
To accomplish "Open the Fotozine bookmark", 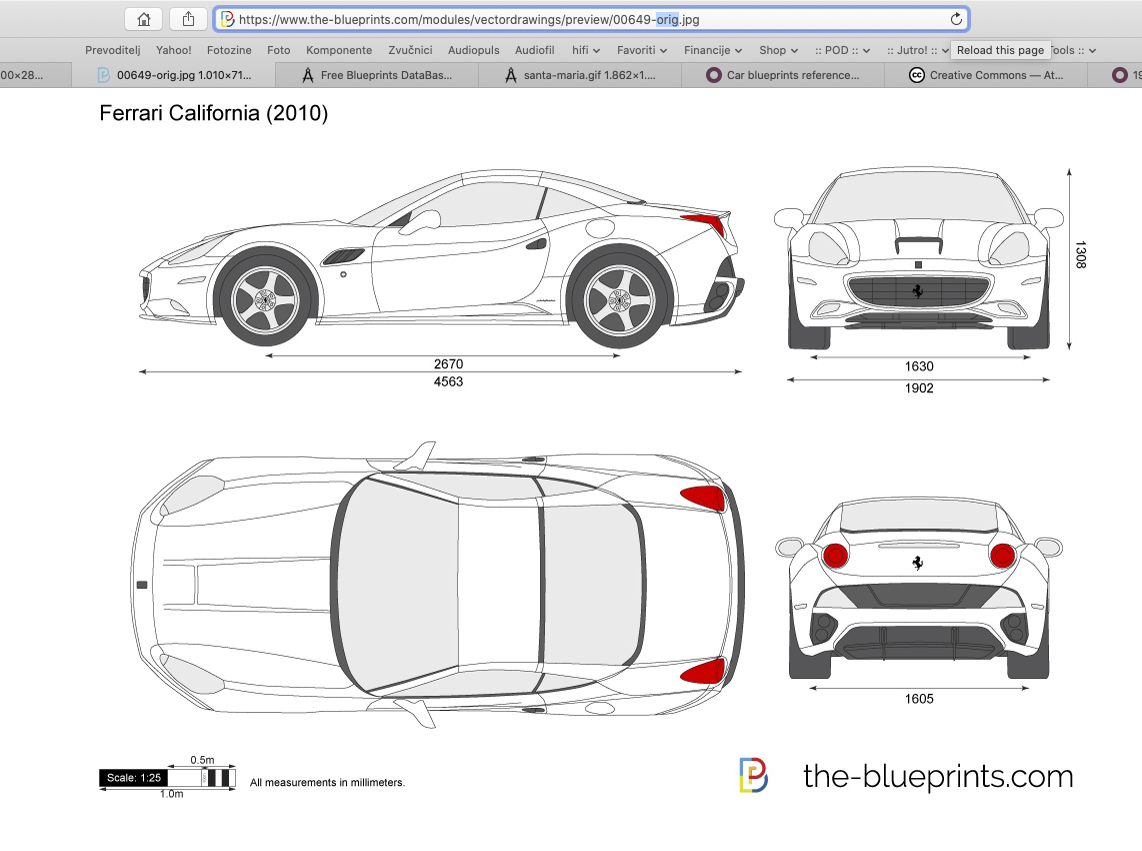I will point(229,50).
